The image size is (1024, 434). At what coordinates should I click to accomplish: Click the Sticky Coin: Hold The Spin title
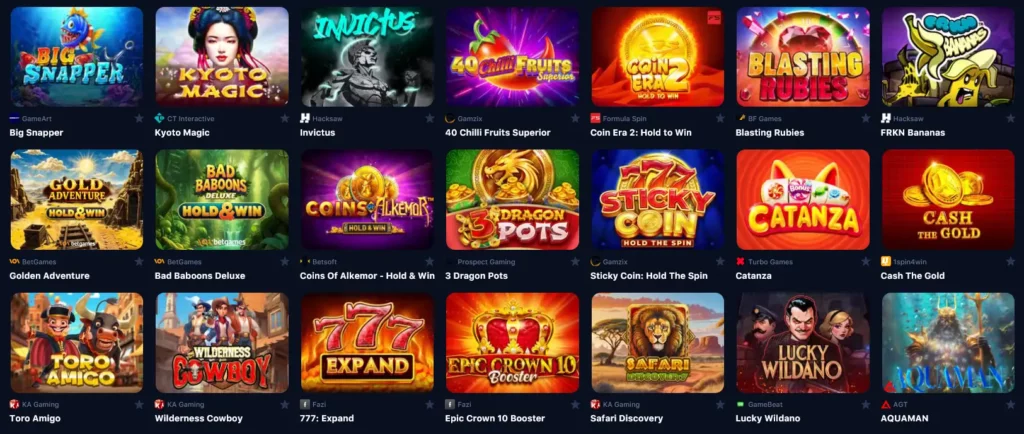649,275
